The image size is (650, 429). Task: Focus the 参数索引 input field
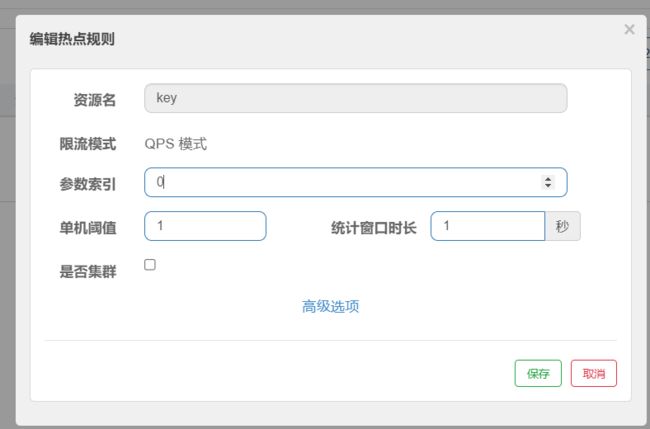(x=355, y=182)
